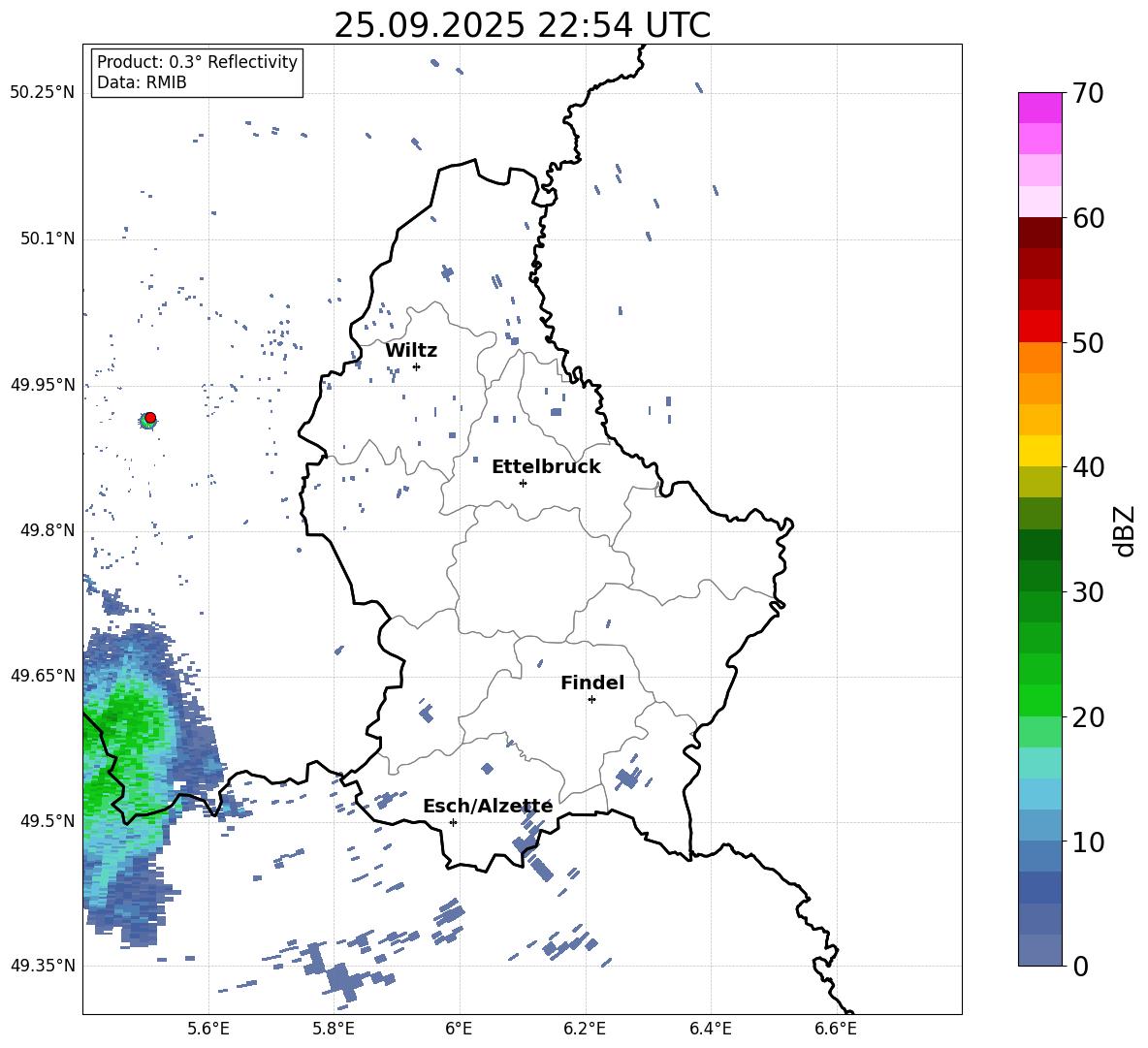Viewport: 1148px width, 1048px height.
Task: Click the 50.1°N latitude label
Action: tap(48, 239)
